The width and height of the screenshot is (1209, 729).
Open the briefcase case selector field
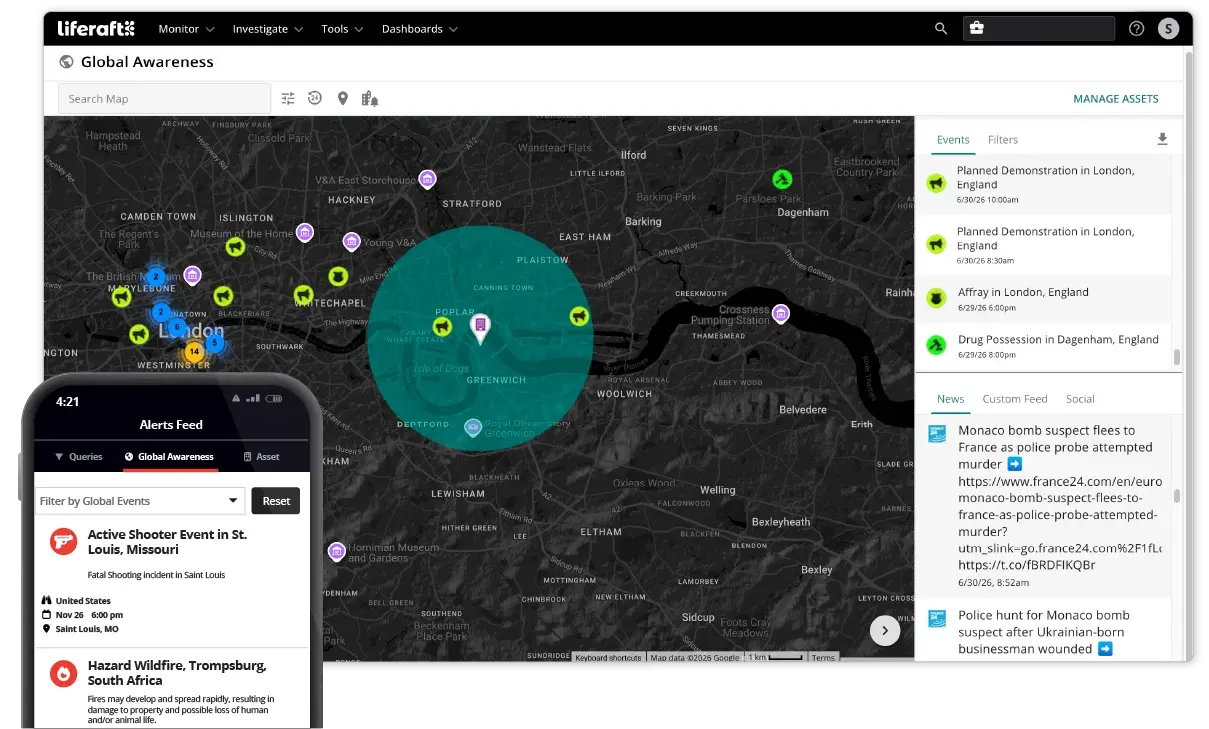pos(1038,29)
